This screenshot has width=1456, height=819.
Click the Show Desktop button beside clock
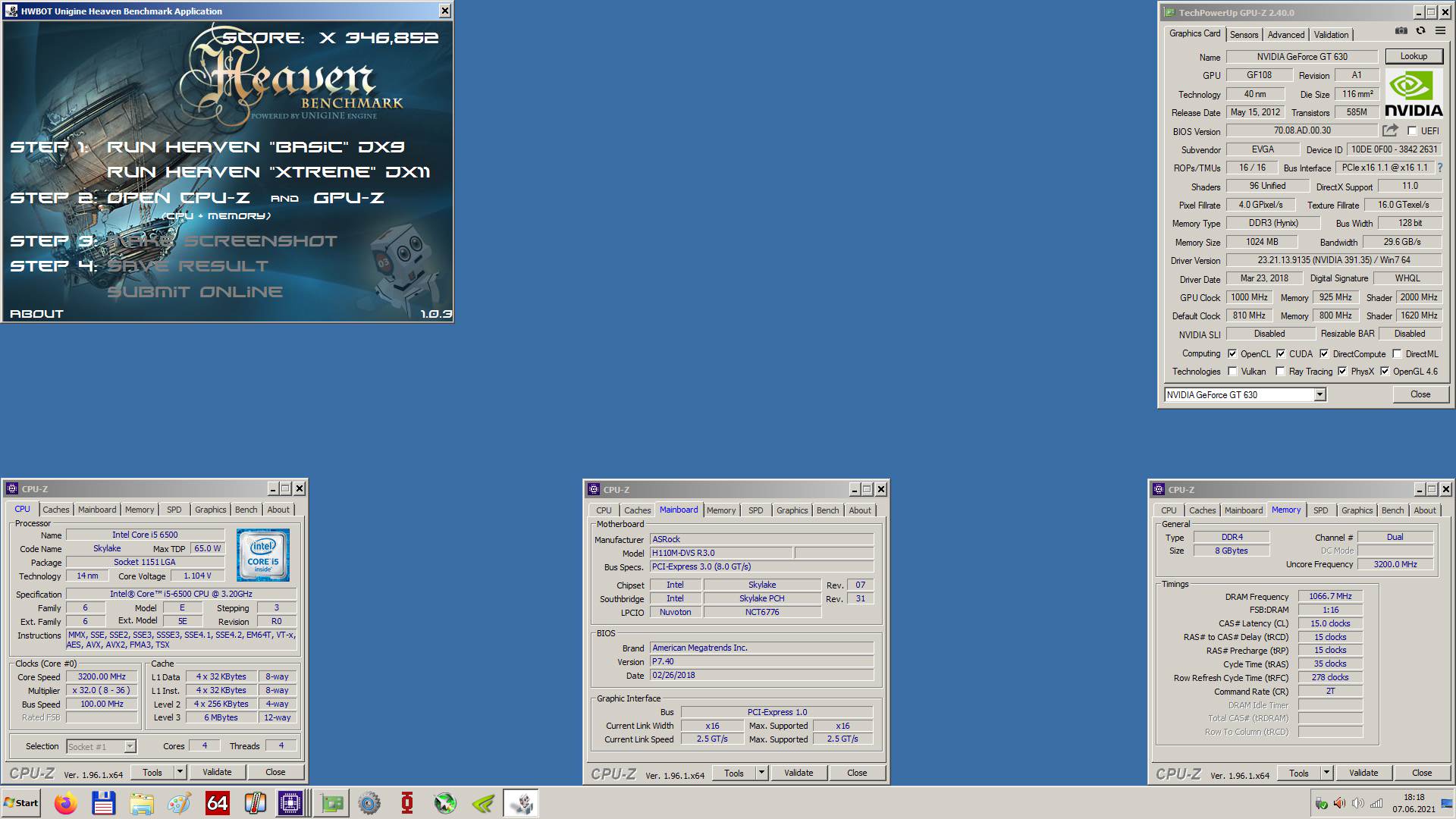[1446, 803]
